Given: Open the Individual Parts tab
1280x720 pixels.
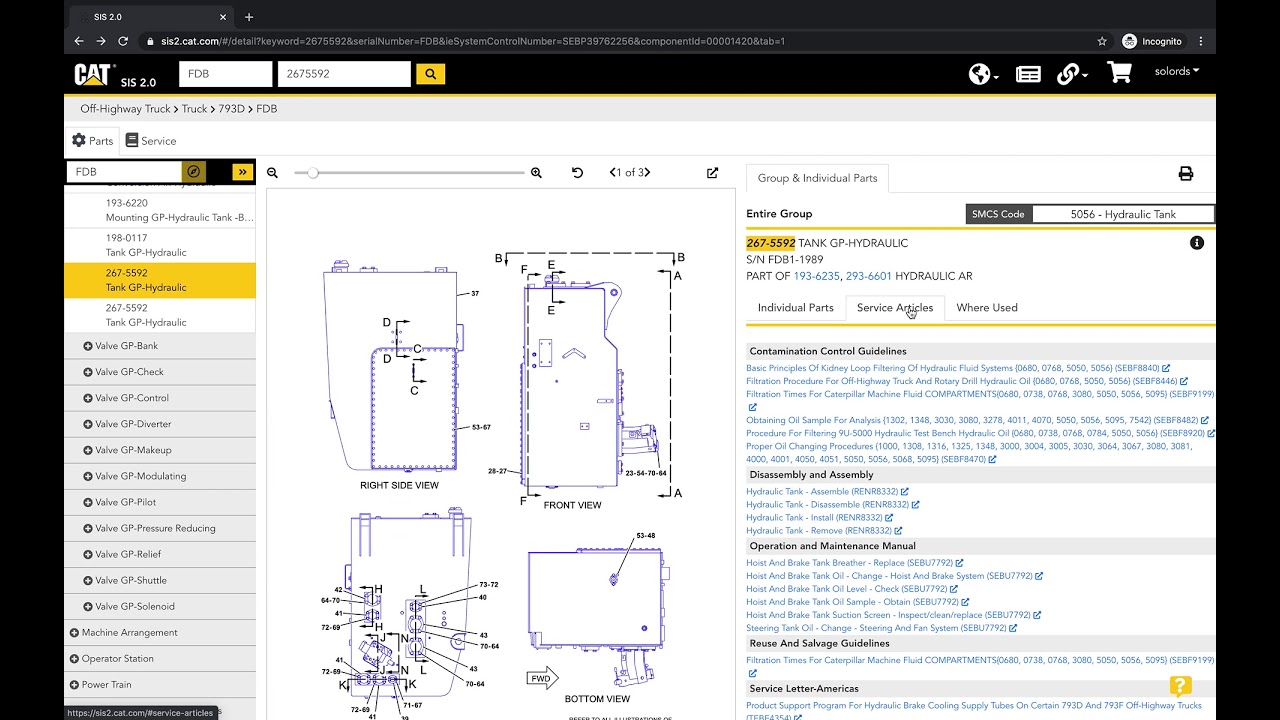Looking at the screenshot, I should coord(795,308).
